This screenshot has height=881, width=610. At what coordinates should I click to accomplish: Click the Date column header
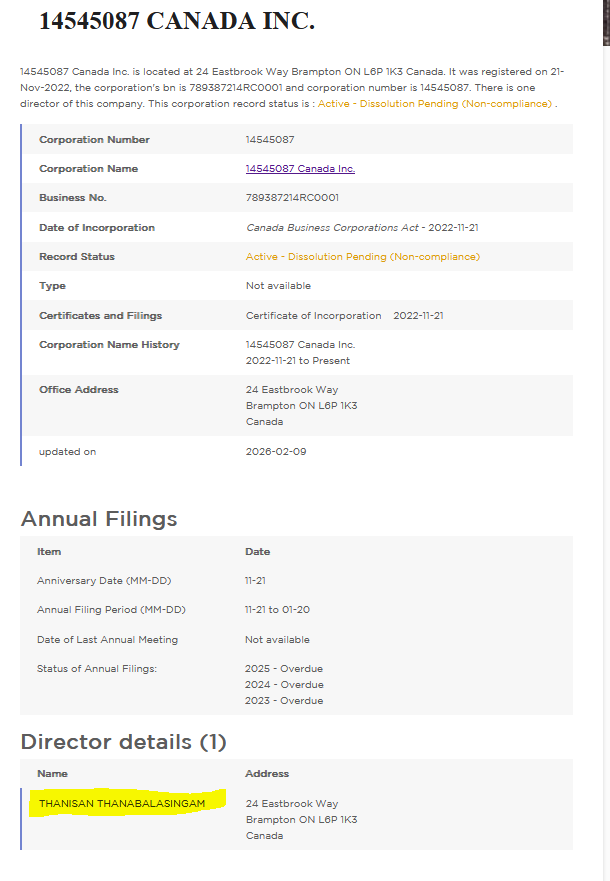pyautogui.click(x=257, y=552)
